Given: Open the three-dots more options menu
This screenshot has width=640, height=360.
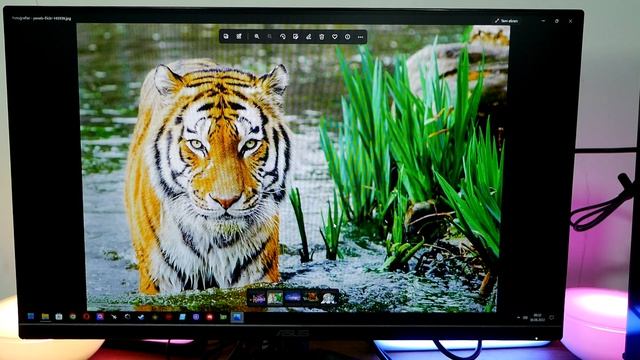Looking at the screenshot, I should pyautogui.click(x=360, y=37).
